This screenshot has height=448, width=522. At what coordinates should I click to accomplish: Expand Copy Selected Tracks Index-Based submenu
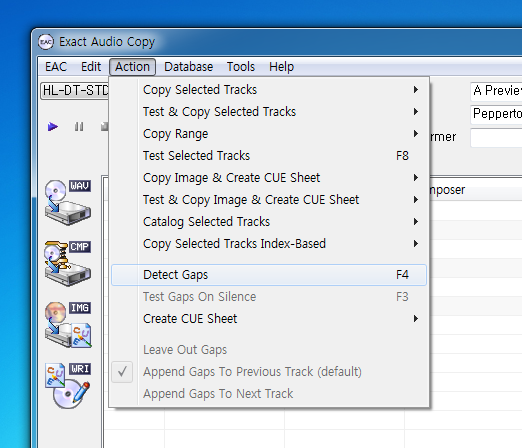click(x=269, y=244)
